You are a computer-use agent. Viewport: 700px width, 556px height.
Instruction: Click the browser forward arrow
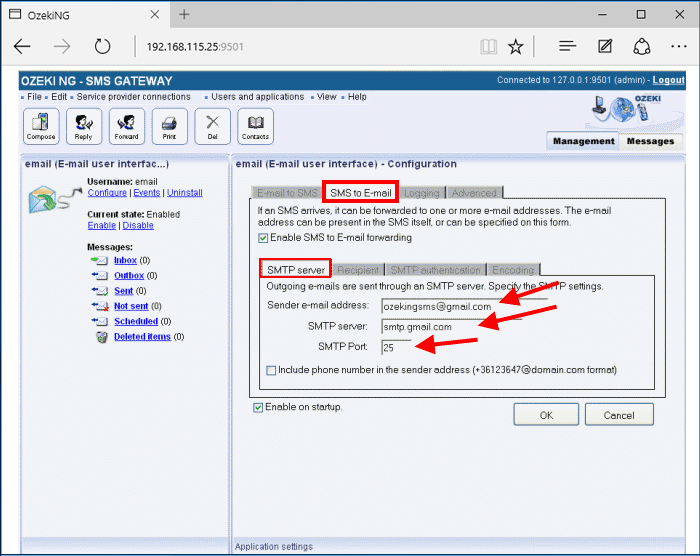click(x=62, y=46)
